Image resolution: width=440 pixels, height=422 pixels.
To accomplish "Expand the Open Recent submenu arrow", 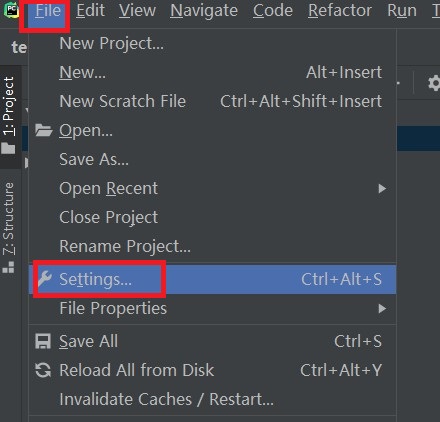I will (x=382, y=189).
